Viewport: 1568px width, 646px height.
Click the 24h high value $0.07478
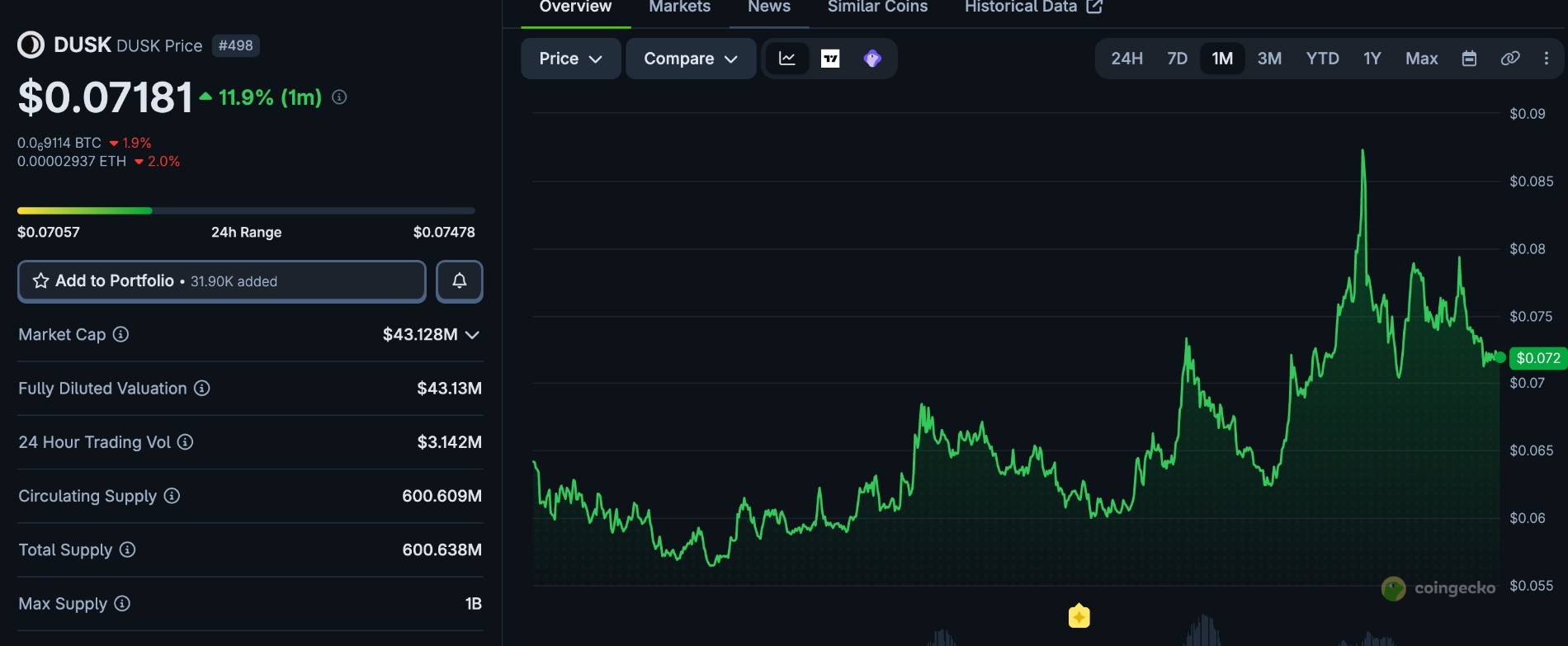(x=444, y=232)
